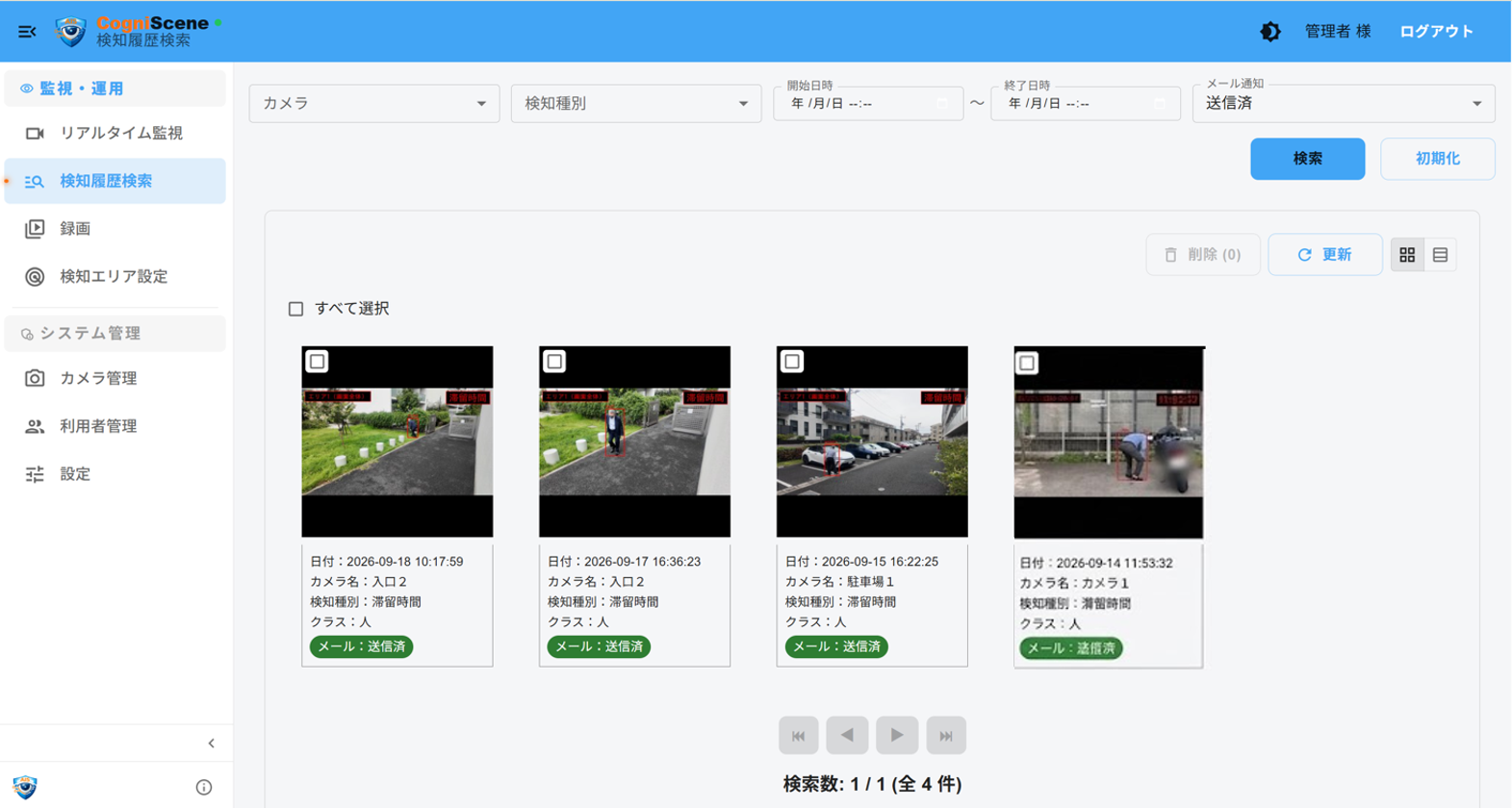Open the 検知種別 dropdown
This screenshot has height=808, width=1512.
point(636,103)
